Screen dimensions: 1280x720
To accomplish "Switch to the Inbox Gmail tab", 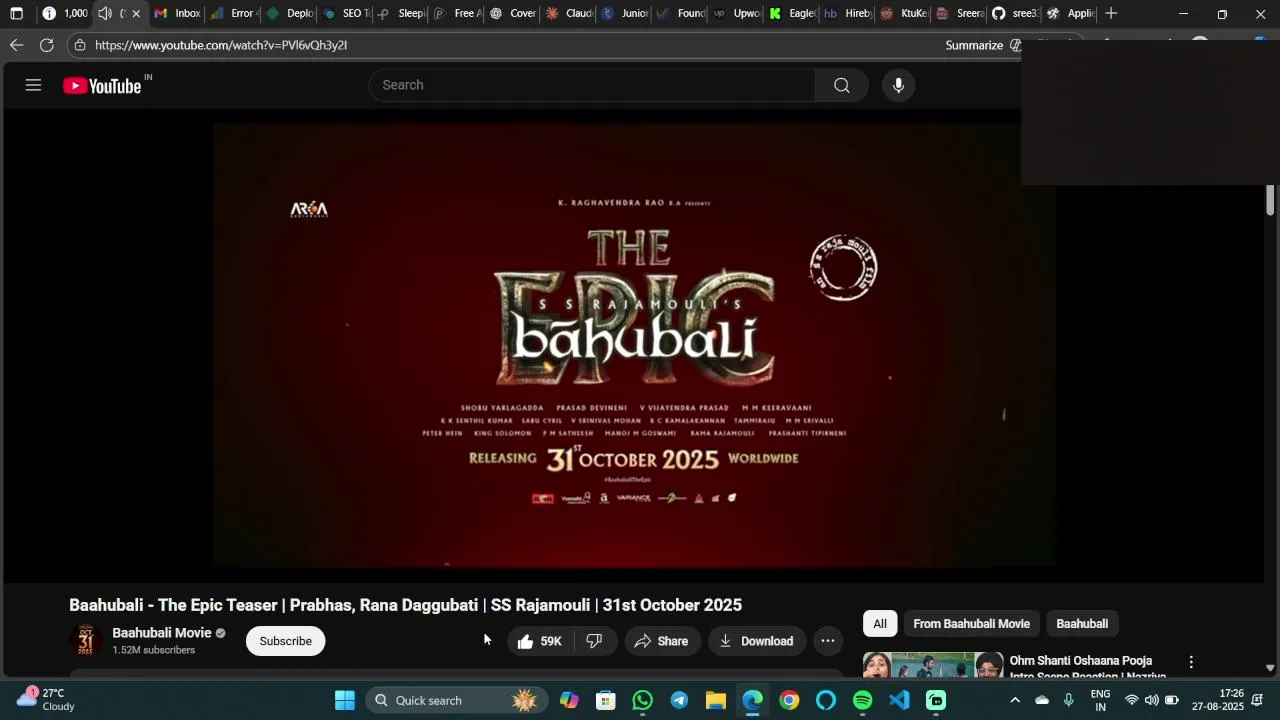I will (178, 14).
